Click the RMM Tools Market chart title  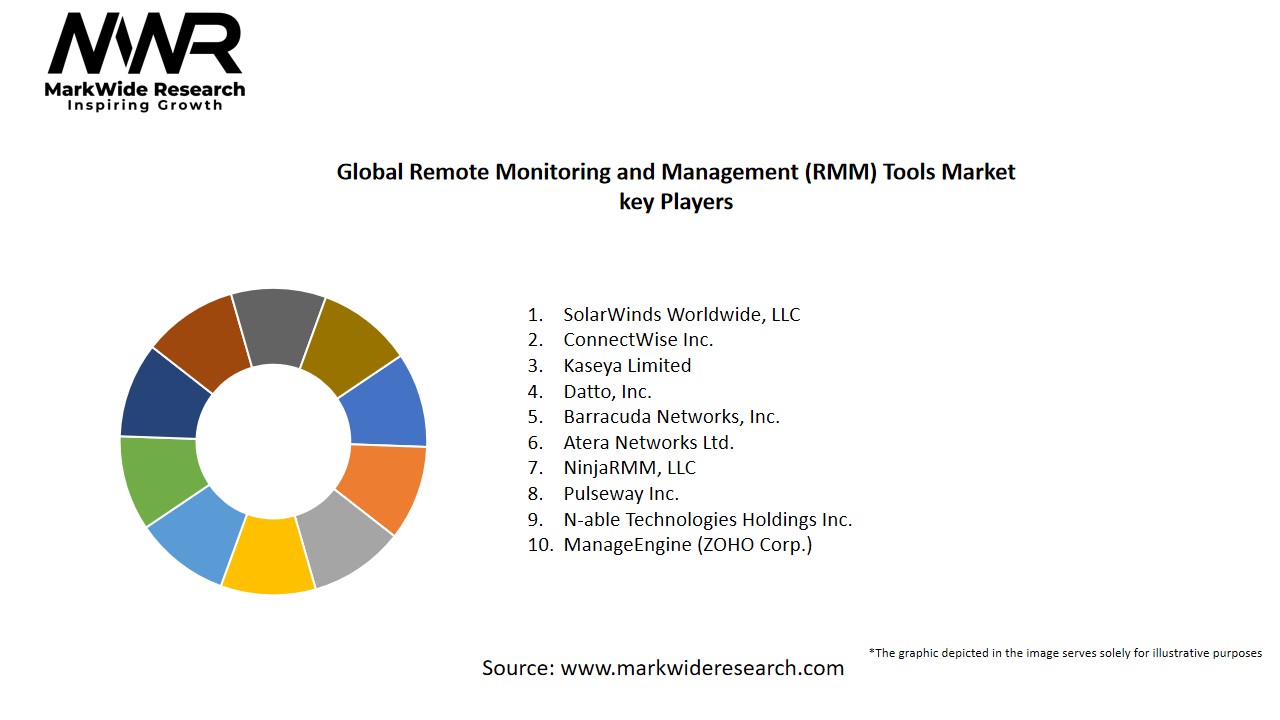click(675, 186)
